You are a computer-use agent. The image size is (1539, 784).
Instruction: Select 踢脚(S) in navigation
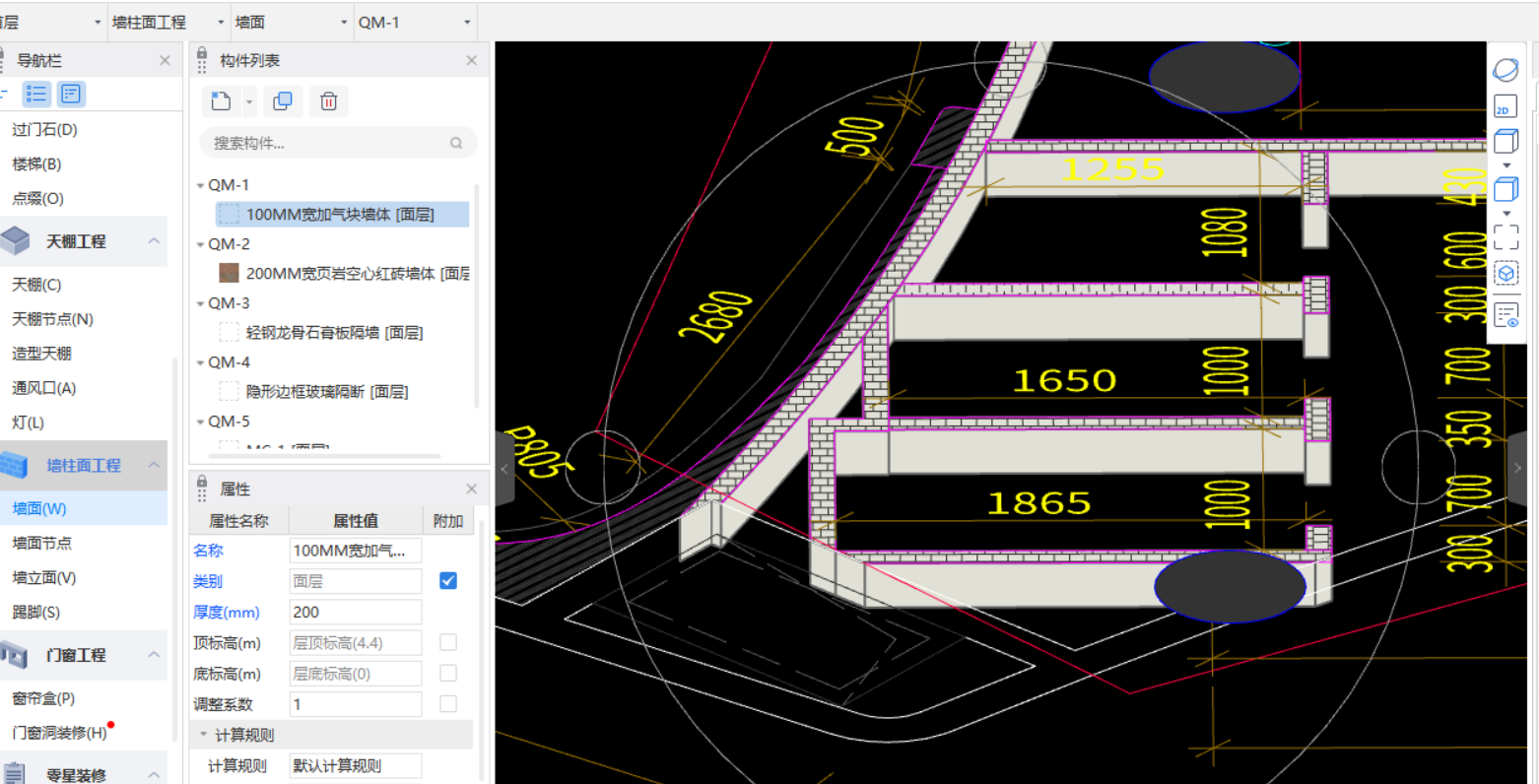pyautogui.click(x=35, y=612)
